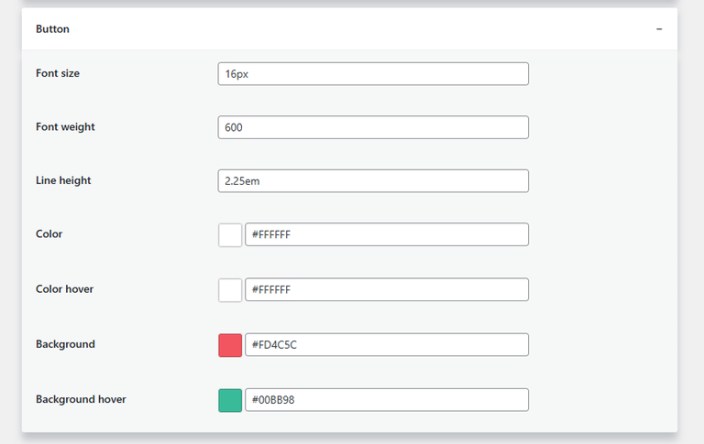Click the Background hover label
Screen dimensions: 704x444
[x=81, y=399]
